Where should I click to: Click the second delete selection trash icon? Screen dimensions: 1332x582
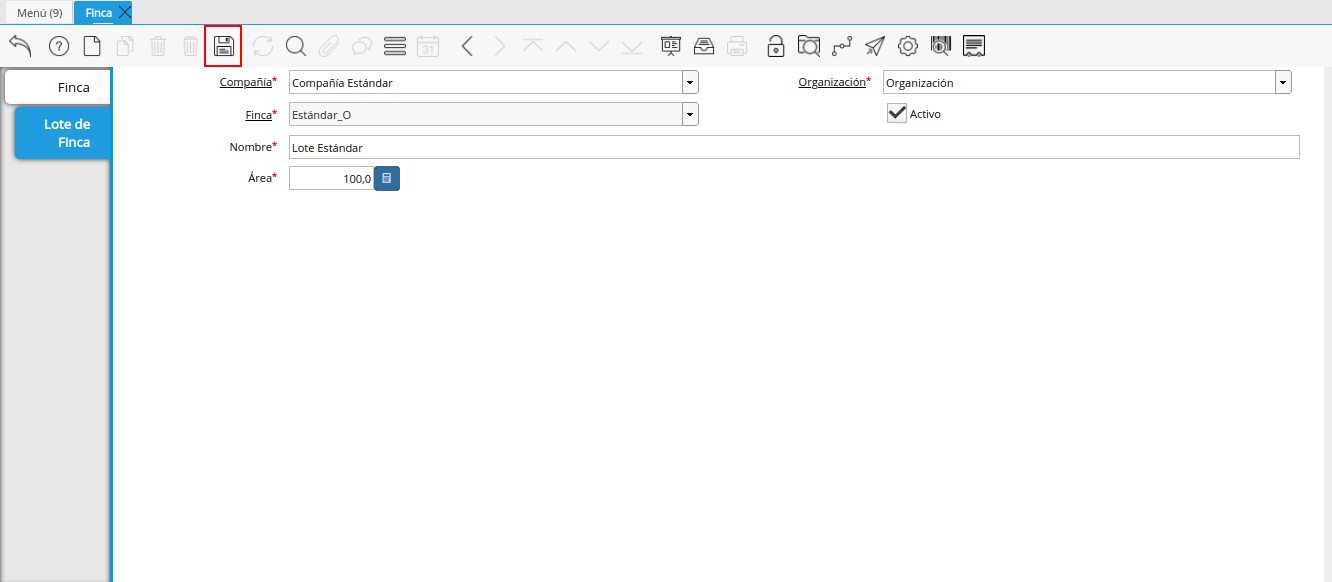pyautogui.click(x=191, y=45)
